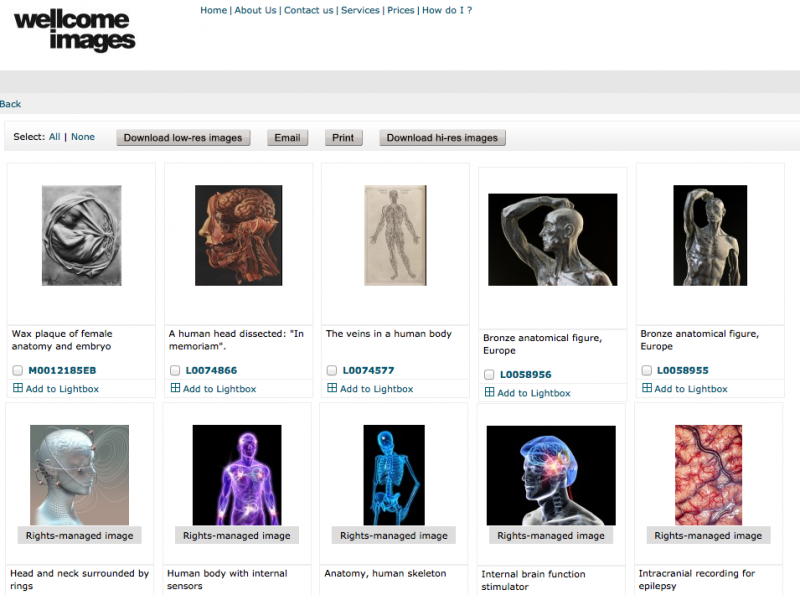Click the Print button

(x=343, y=138)
